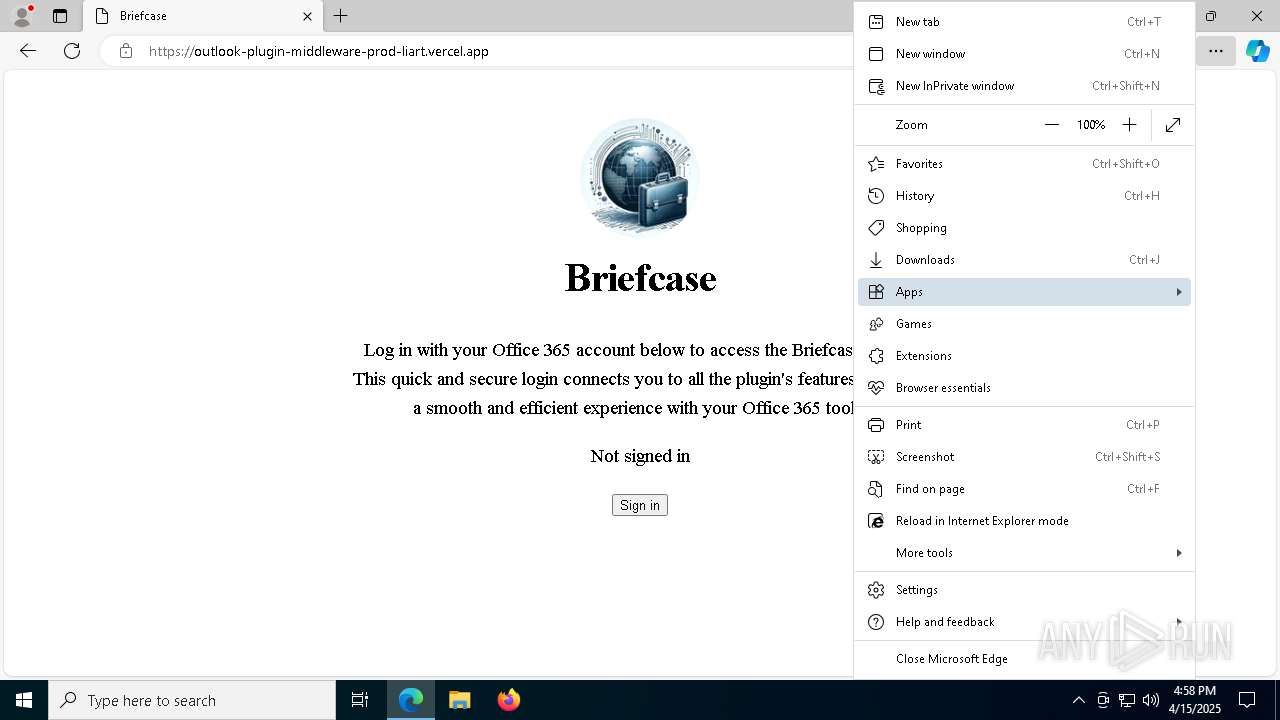Decrease zoom with the minus button
Viewport: 1280px width, 720px height.
pyautogui.click(x=1051, y=125)
